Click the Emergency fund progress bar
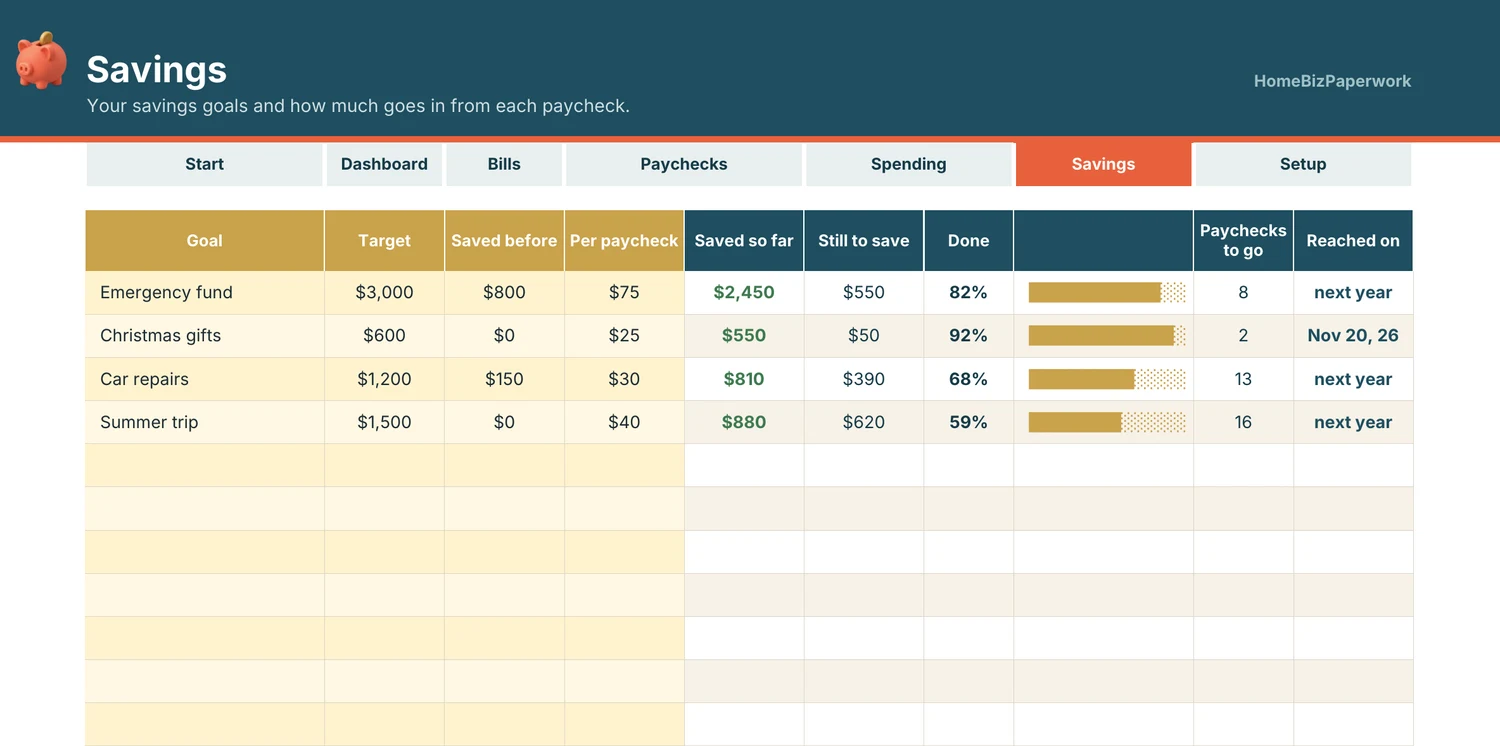 point(1107,293)
